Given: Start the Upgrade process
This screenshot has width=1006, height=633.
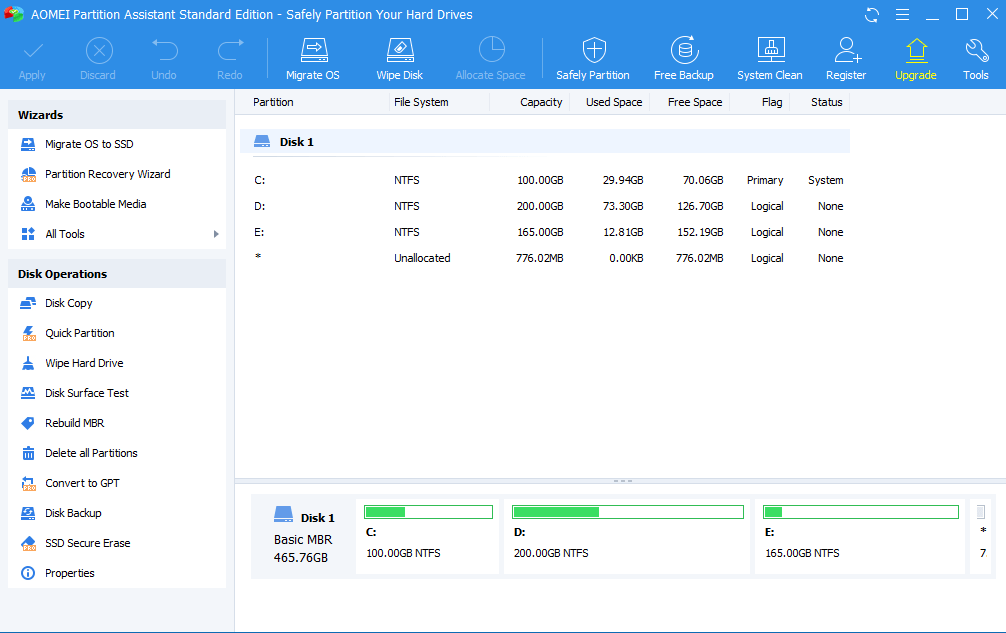Looking at the screenshot, I should tap(915, 55).
